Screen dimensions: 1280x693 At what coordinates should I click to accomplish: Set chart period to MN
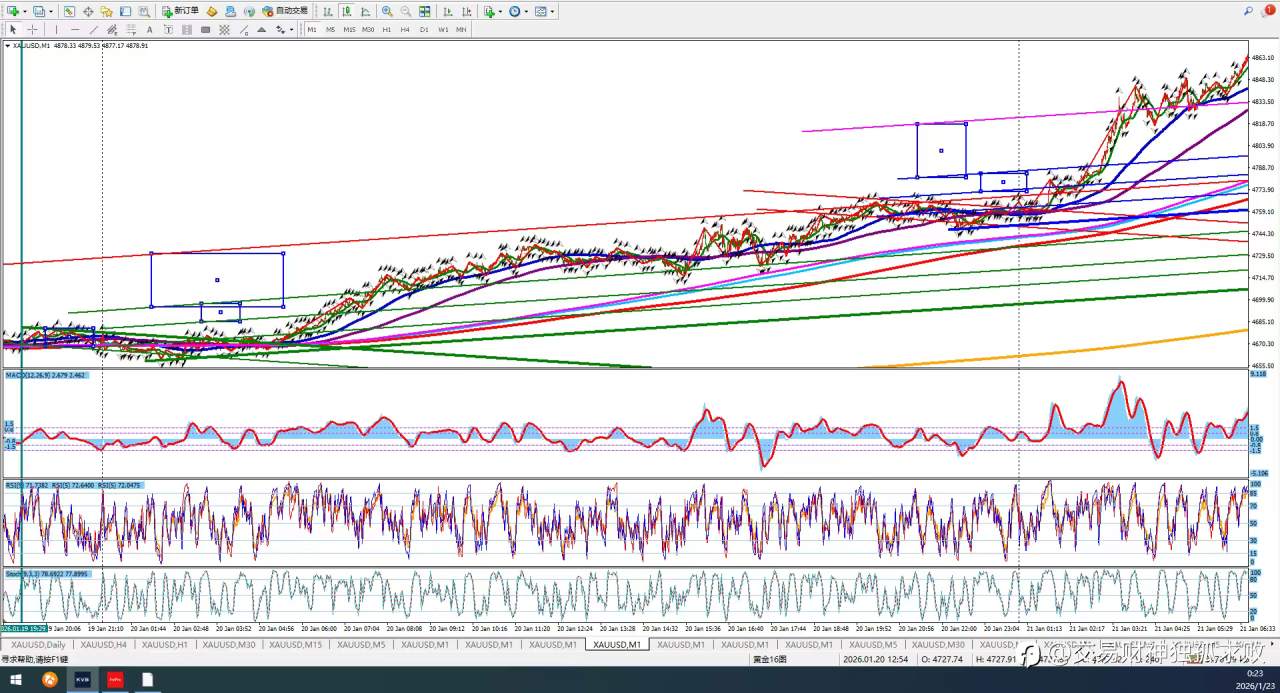click(x=461, y=29)
